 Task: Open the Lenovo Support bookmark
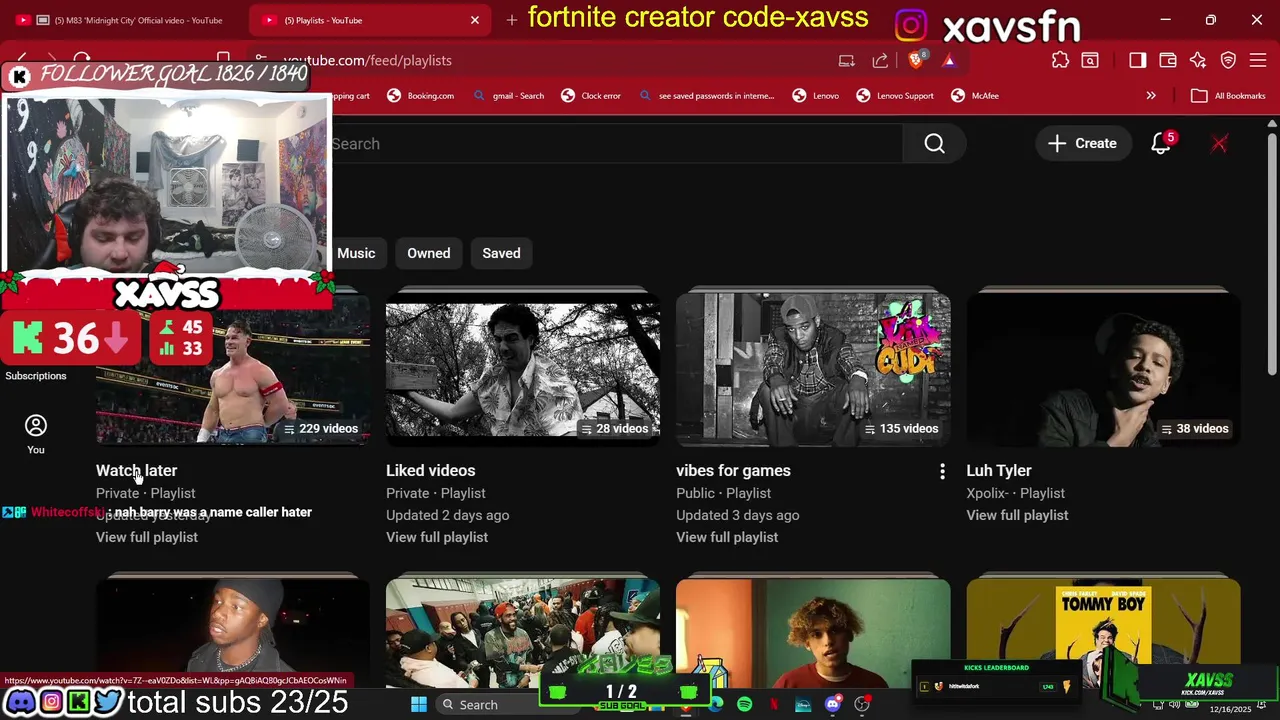coord(894,96)
